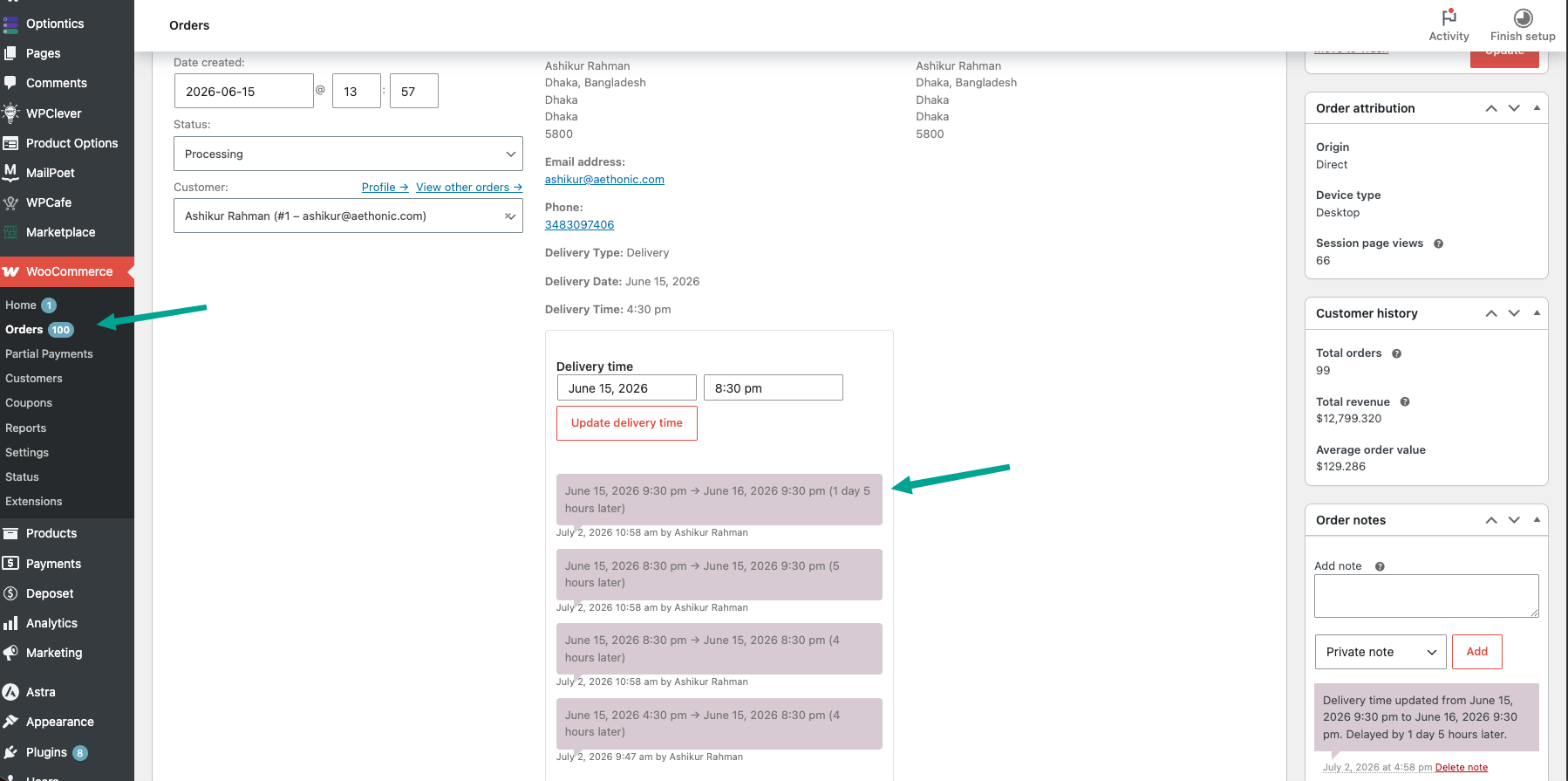Move Order attribution panel down
Viewport: 1568px width, 781px height.
pyautogui.click(x=1514, y=108)
